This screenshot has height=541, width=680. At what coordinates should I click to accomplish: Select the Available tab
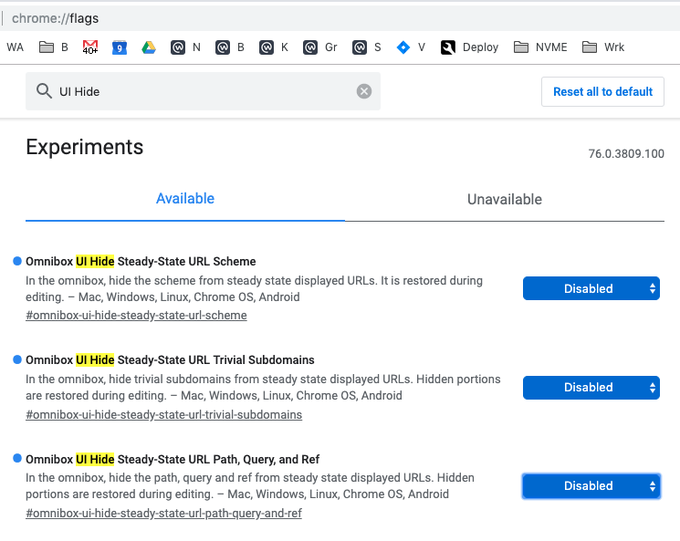pos(185,199)
